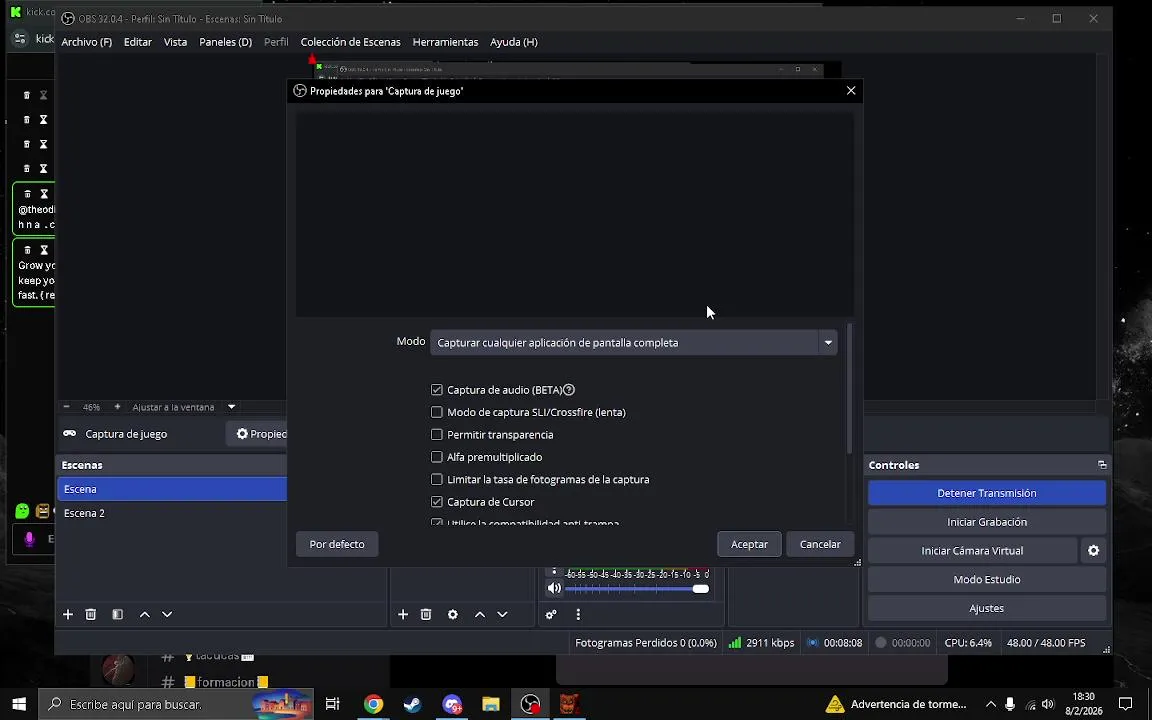The image size is (1152, 720).
Task: Move scene down with the arrow icon
Action: pos(168,614)
